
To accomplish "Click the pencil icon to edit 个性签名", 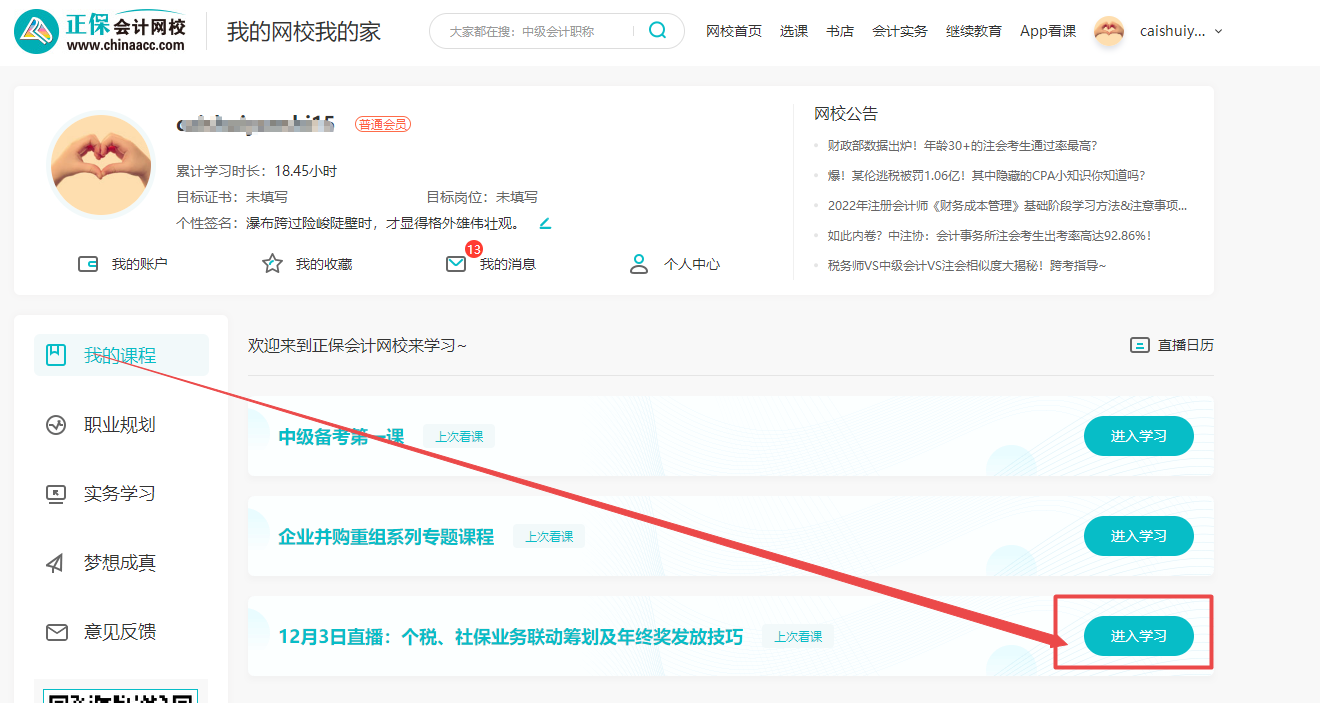I will pyautogui.click(x=545, y=222).
